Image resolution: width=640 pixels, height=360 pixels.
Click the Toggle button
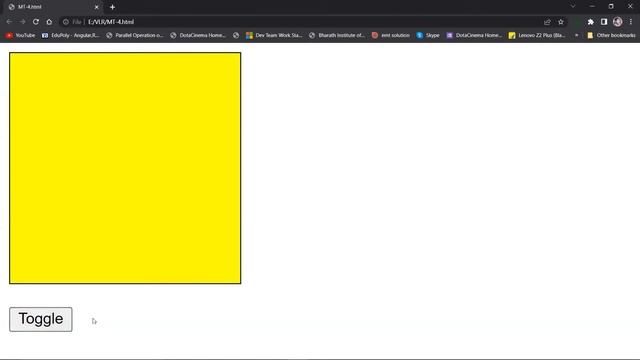tap(41, 319)
